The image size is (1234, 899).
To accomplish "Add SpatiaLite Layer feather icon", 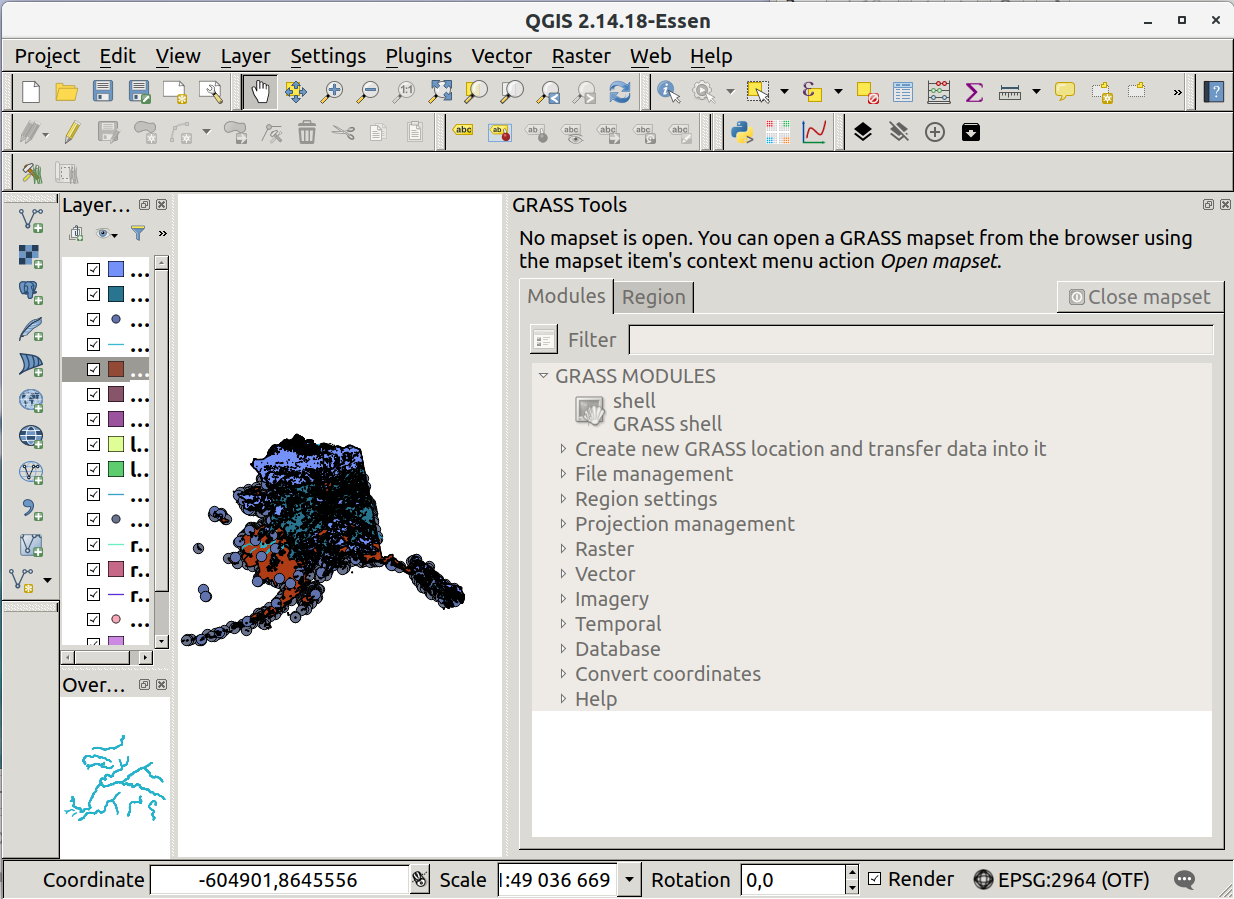I will click(31, 328).
